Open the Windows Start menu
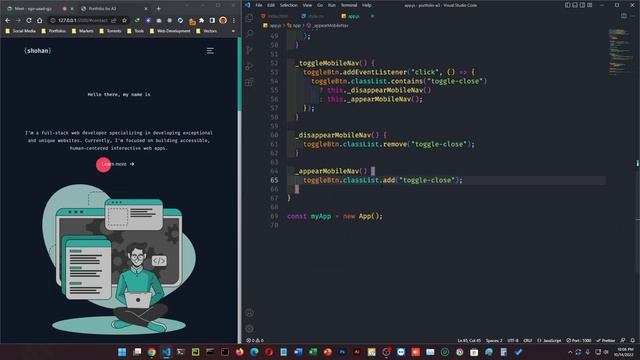 122,352
